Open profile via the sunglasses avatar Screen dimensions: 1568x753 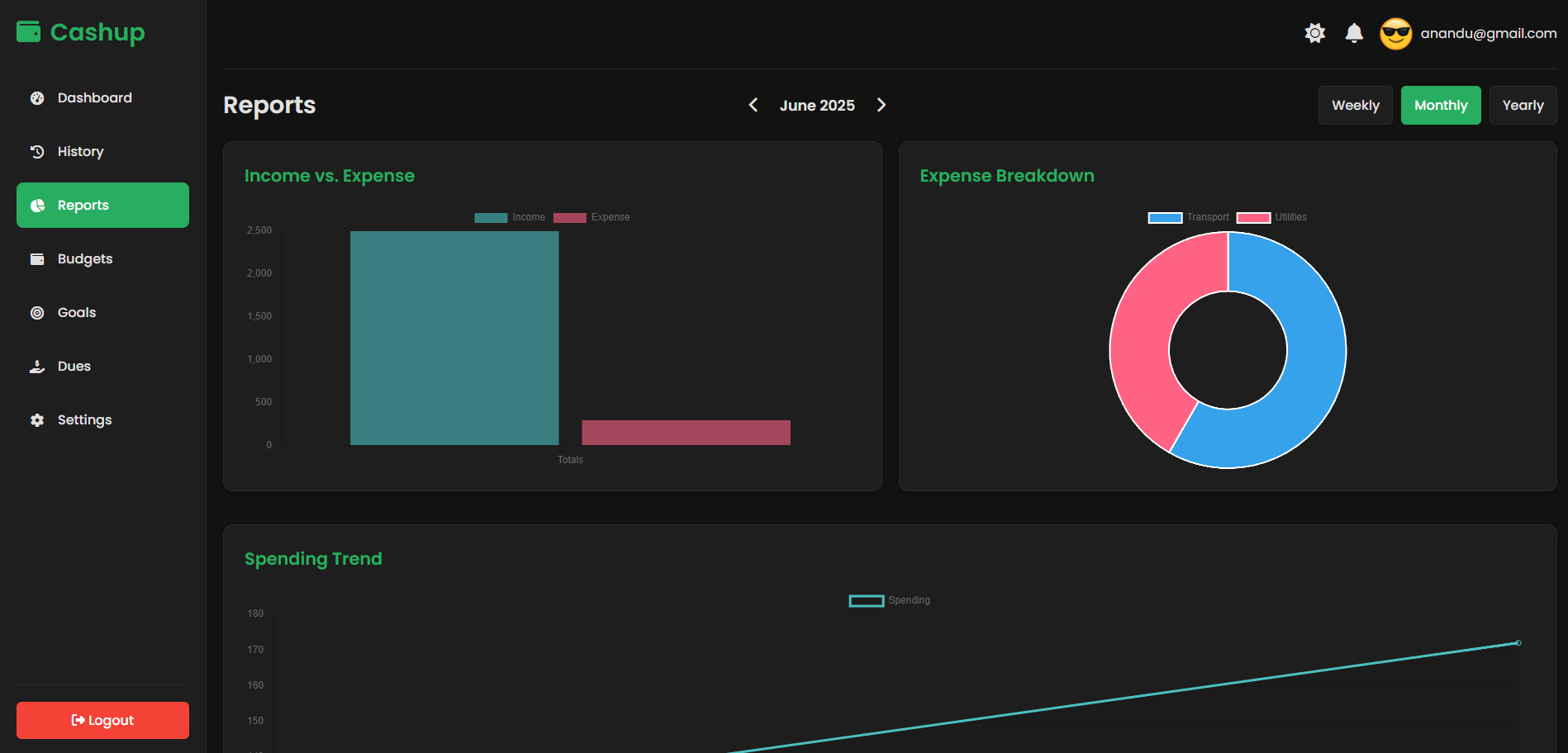(1396, 33)
